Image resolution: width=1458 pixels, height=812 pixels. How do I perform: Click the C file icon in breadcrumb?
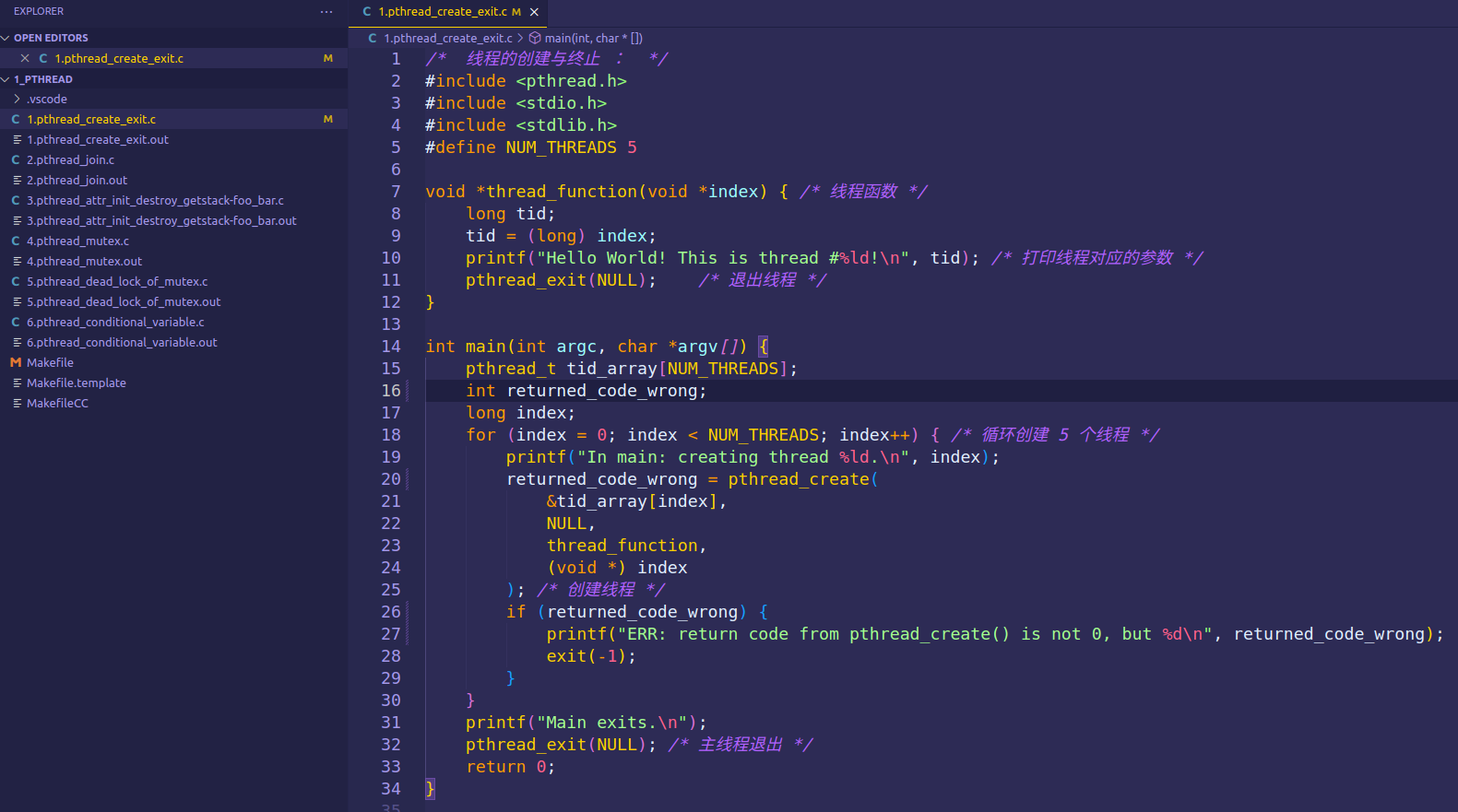[x=373, y=39]
